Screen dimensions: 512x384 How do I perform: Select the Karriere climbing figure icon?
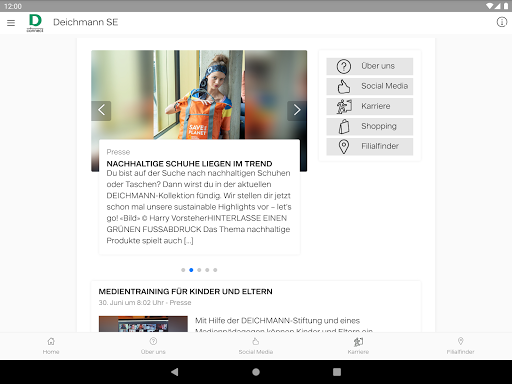pos(344,106)
